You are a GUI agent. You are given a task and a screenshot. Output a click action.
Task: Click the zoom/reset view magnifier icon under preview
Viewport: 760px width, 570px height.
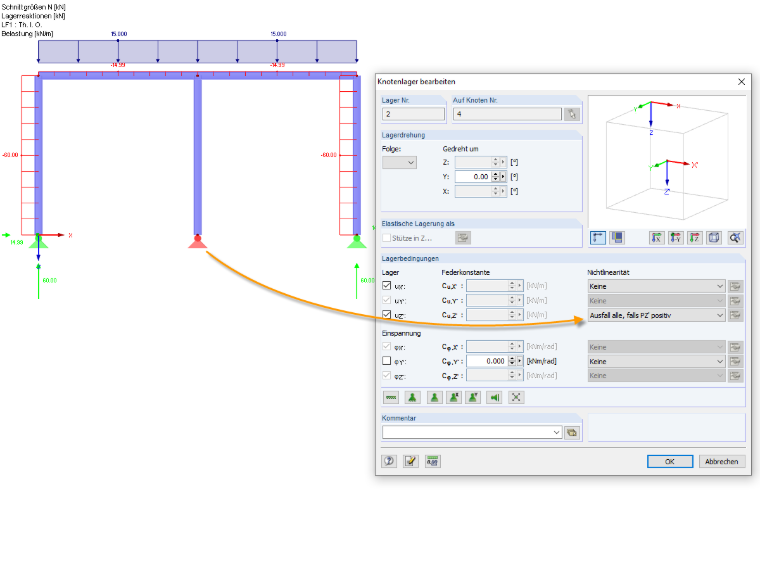tap(735, 238)
